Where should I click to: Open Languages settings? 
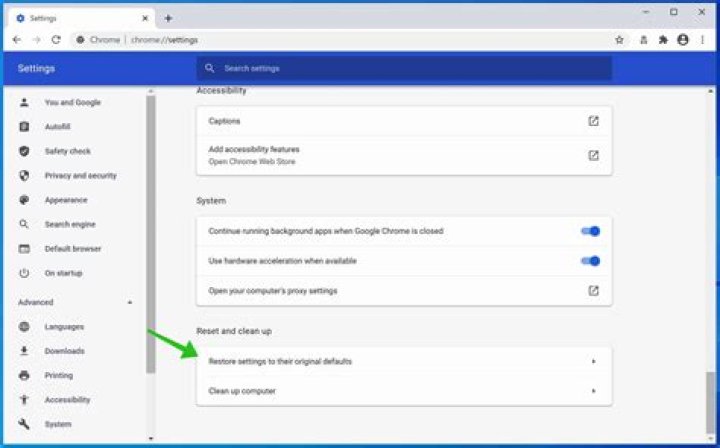tap(64, 327)
